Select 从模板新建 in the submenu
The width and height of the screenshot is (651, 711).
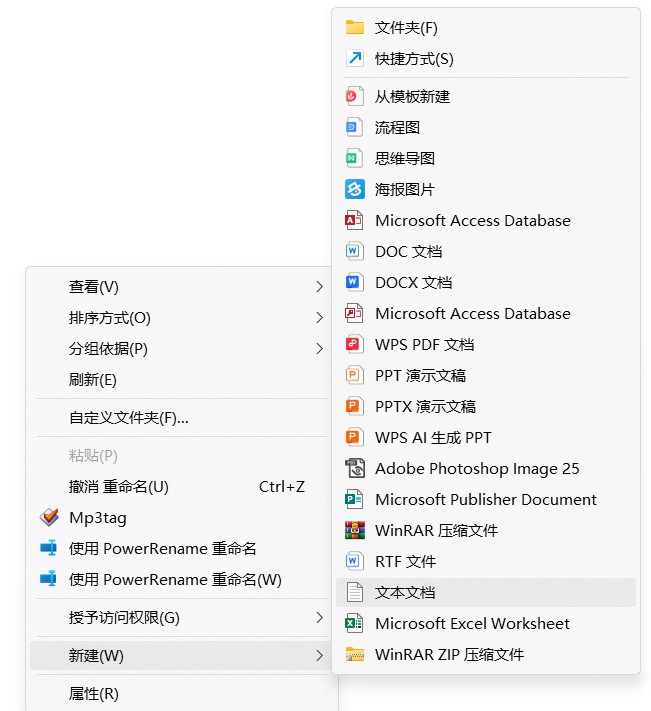pyautogui.click(x=486, y=96)
